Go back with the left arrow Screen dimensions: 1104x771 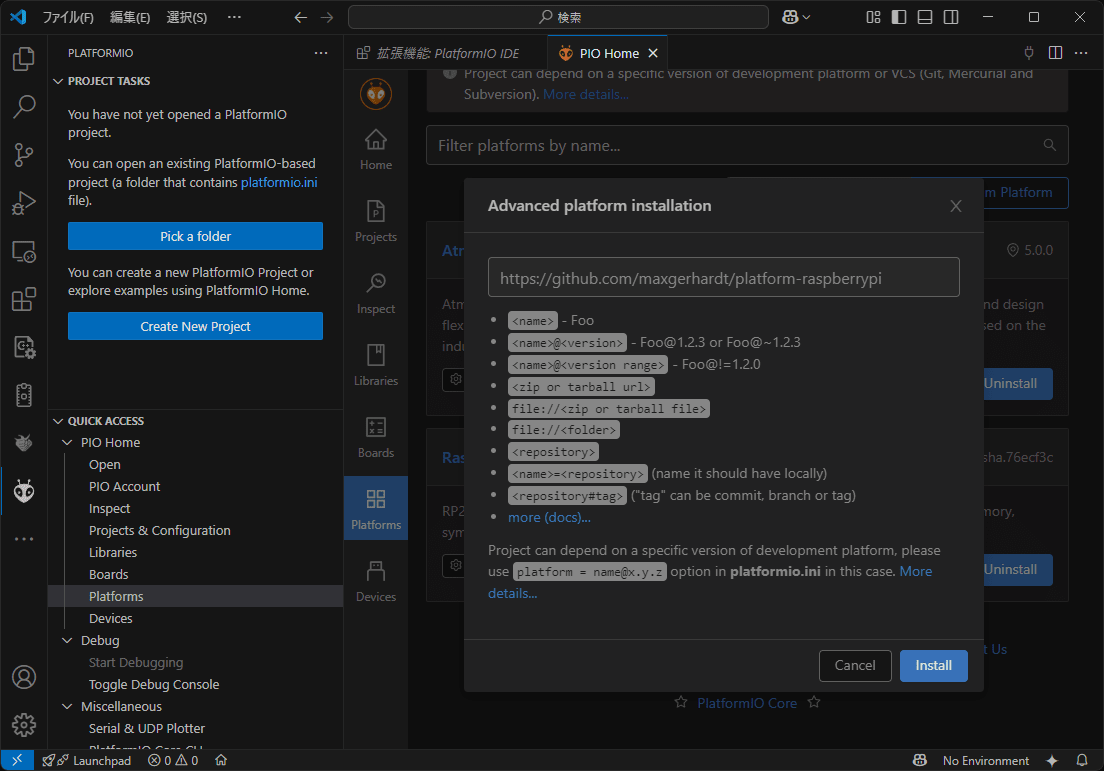click(x=301, y=17)
